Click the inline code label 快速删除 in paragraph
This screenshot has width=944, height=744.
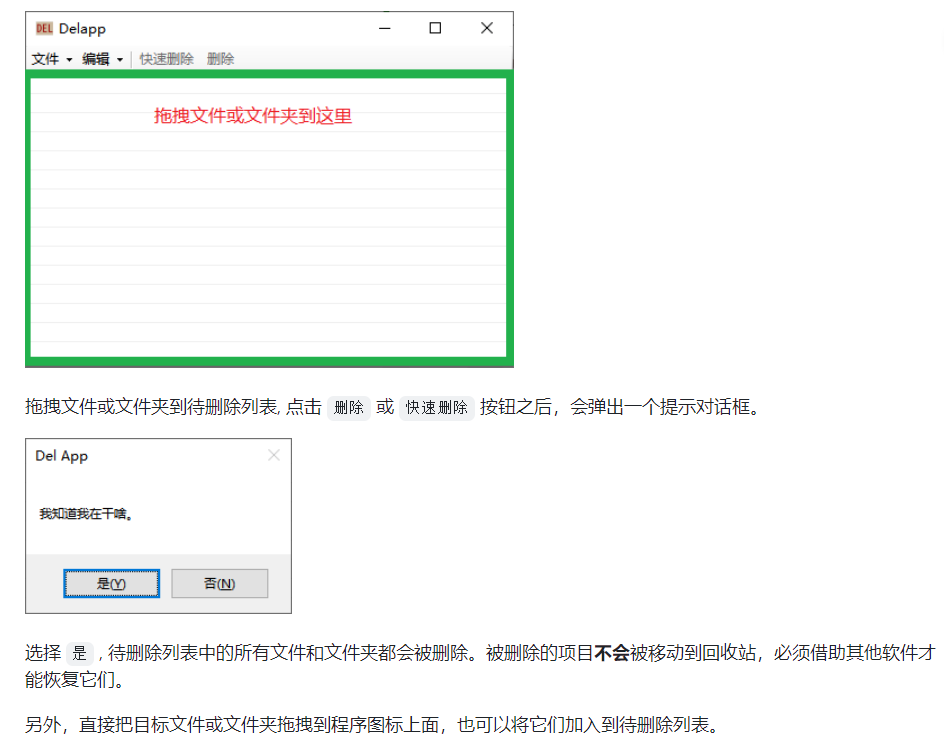click(x=436, y=408)
